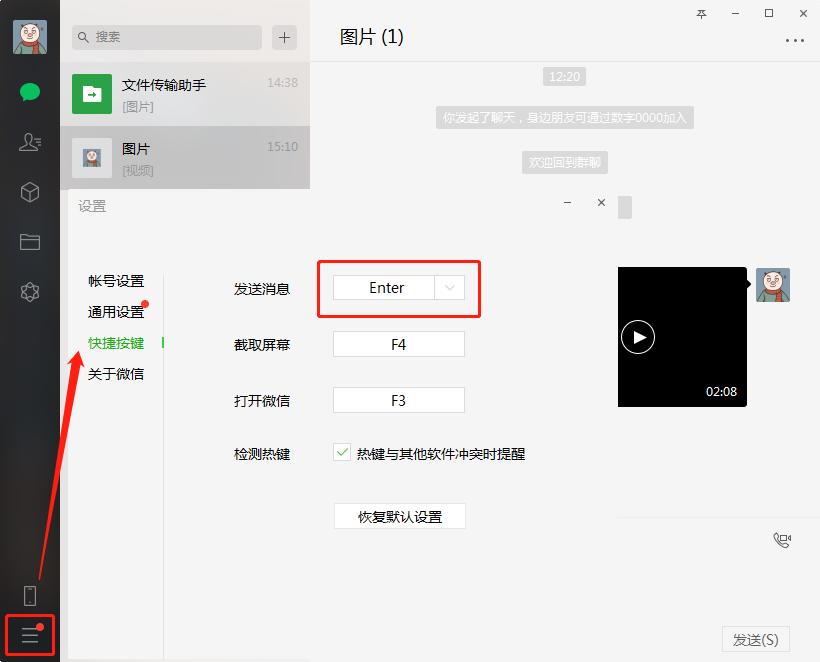
Task: Change the 打开微信 F3 shortcut
Action: (x=398, y=399)
